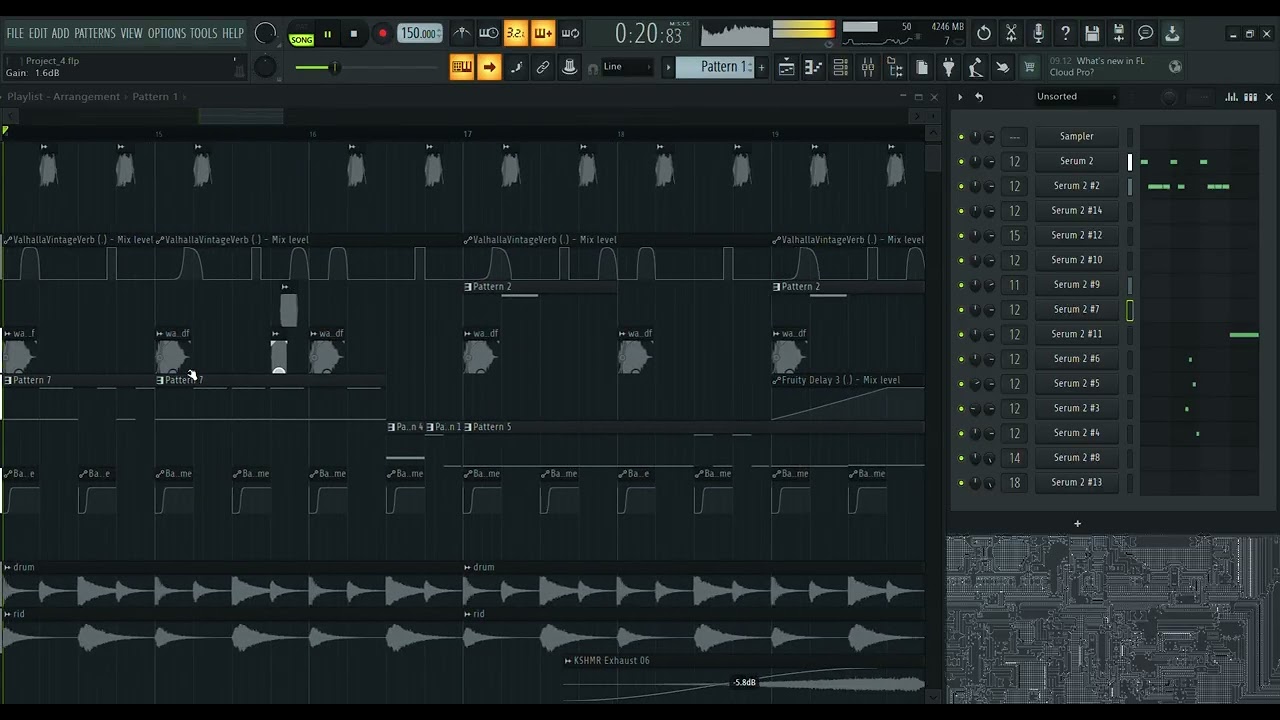Toggle the metronome
1280x720 pixels.
[461, 33]
